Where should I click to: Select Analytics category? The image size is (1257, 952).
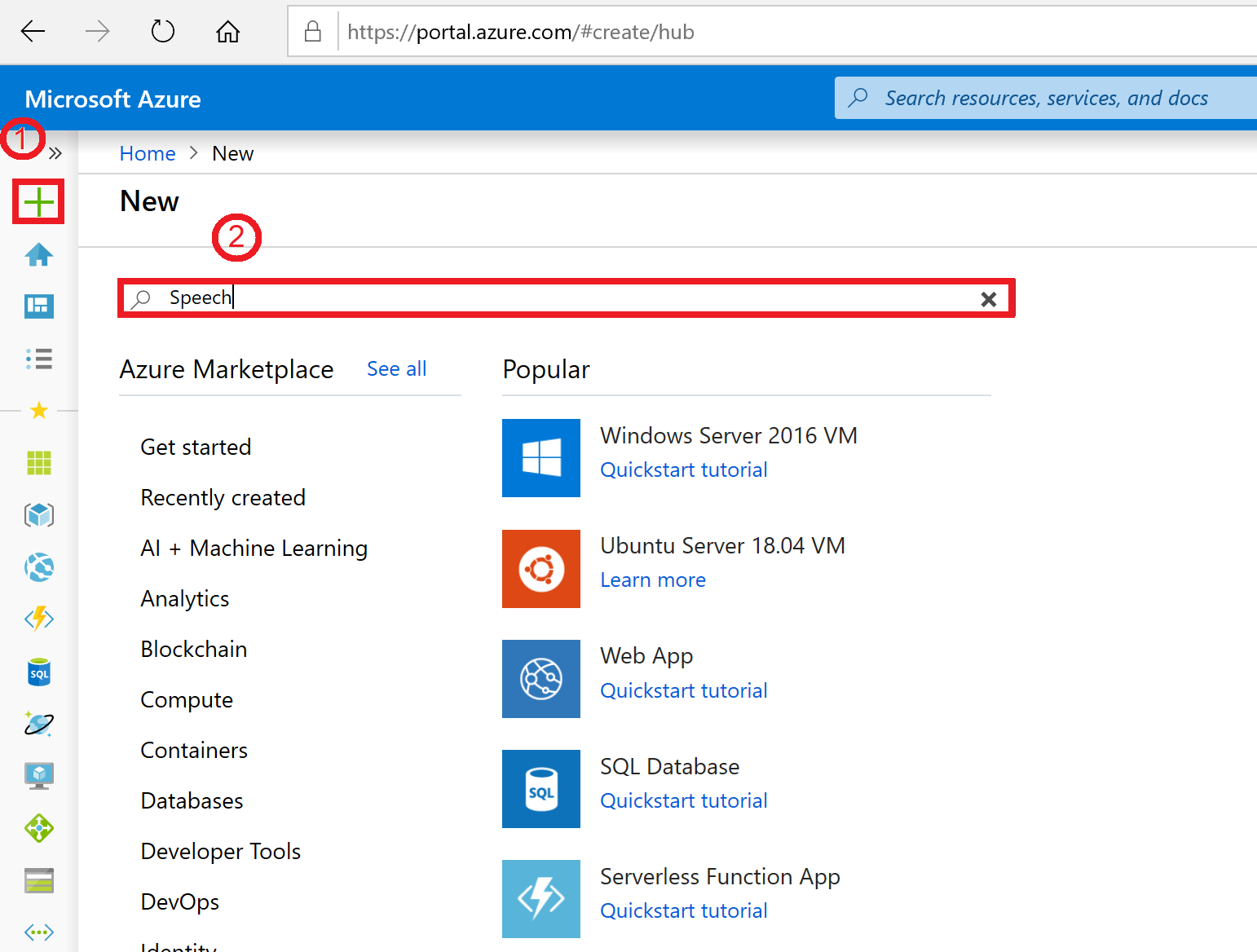coord(184,598)
